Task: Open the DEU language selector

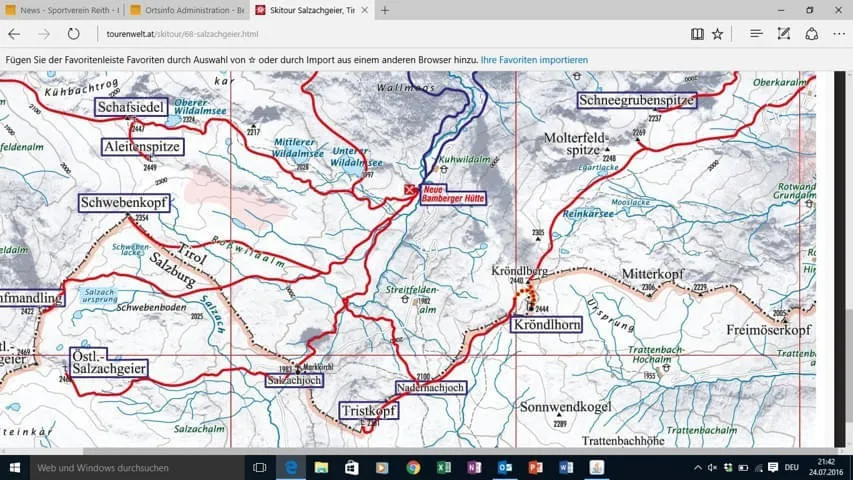Action: point(792,467)
